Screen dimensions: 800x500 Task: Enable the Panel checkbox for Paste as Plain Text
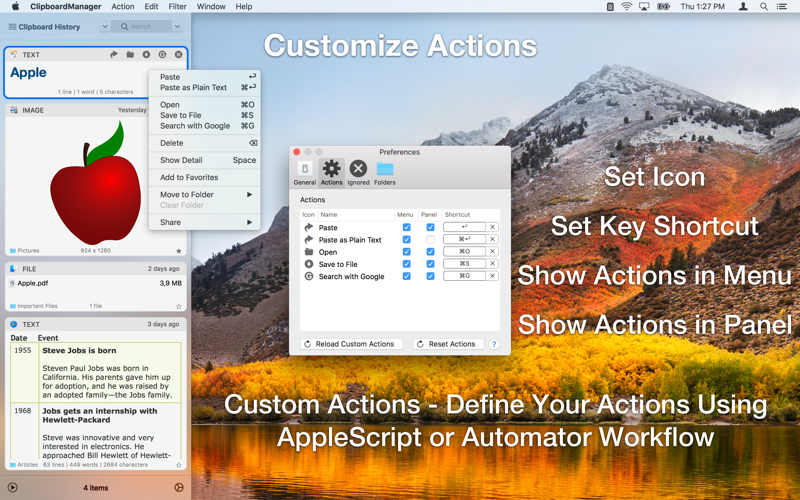(430, 239)
